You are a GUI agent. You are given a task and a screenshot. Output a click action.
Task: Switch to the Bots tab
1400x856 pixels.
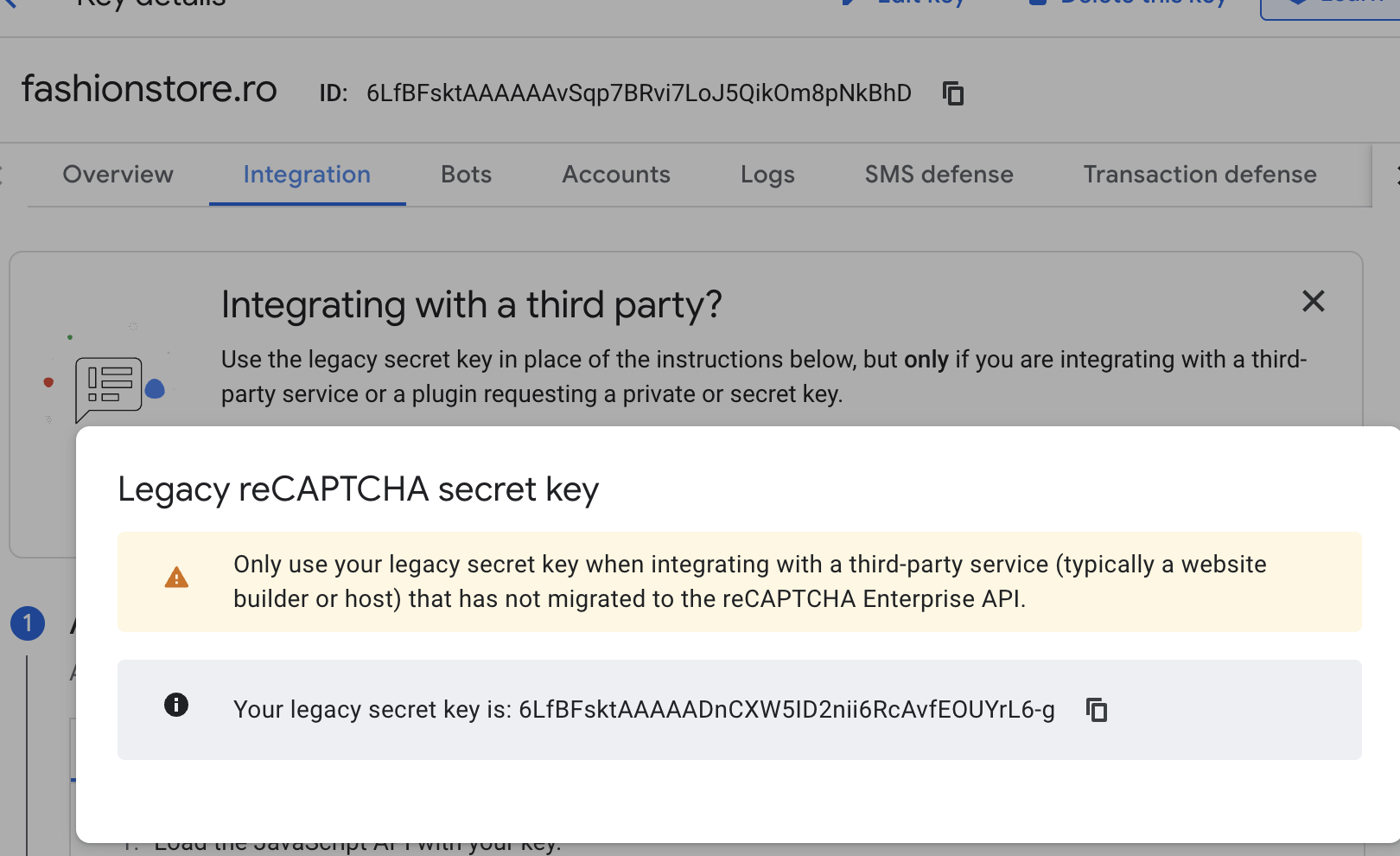[x=467, y=175]
